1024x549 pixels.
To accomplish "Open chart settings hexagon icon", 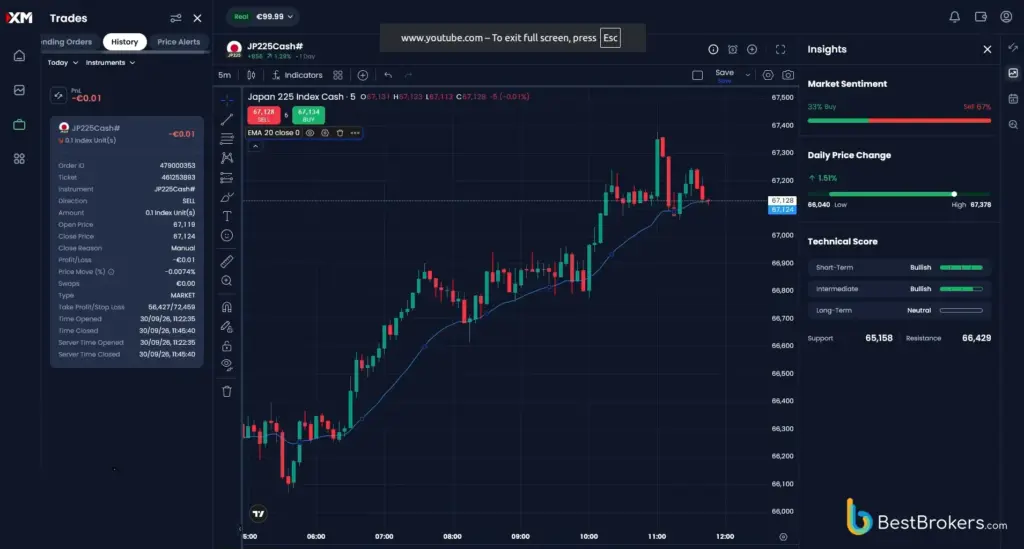I will point(768,75).
